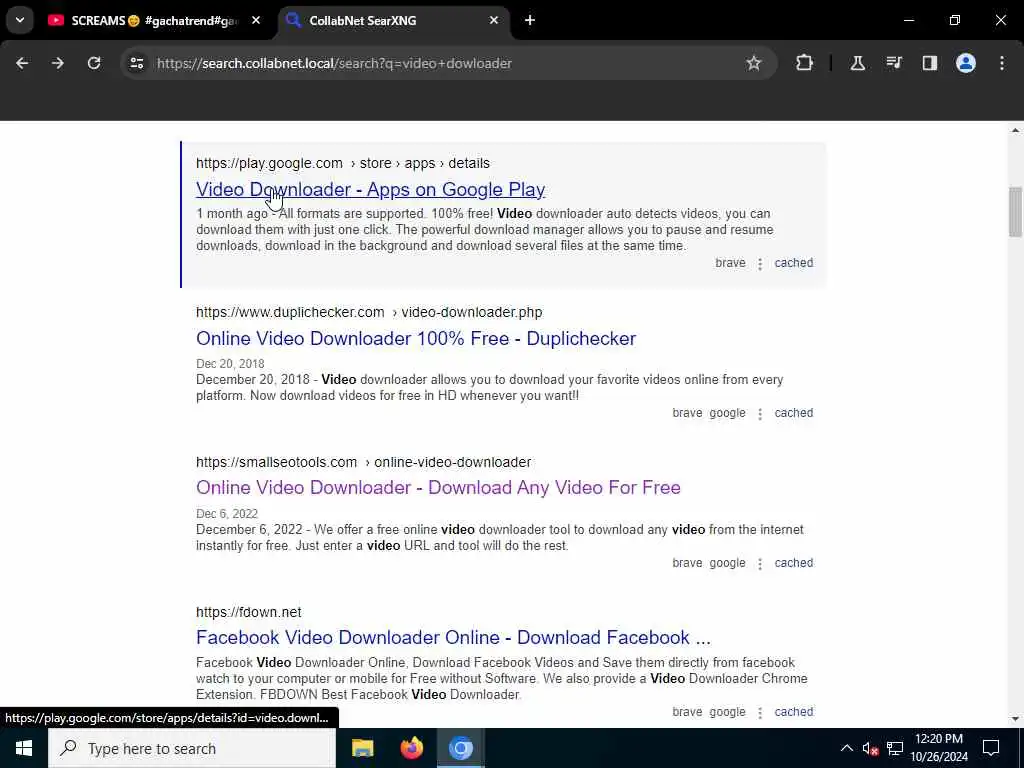Click the smallseotools.com result URL text
The image size is (1024, 768).
coord(364,462)
